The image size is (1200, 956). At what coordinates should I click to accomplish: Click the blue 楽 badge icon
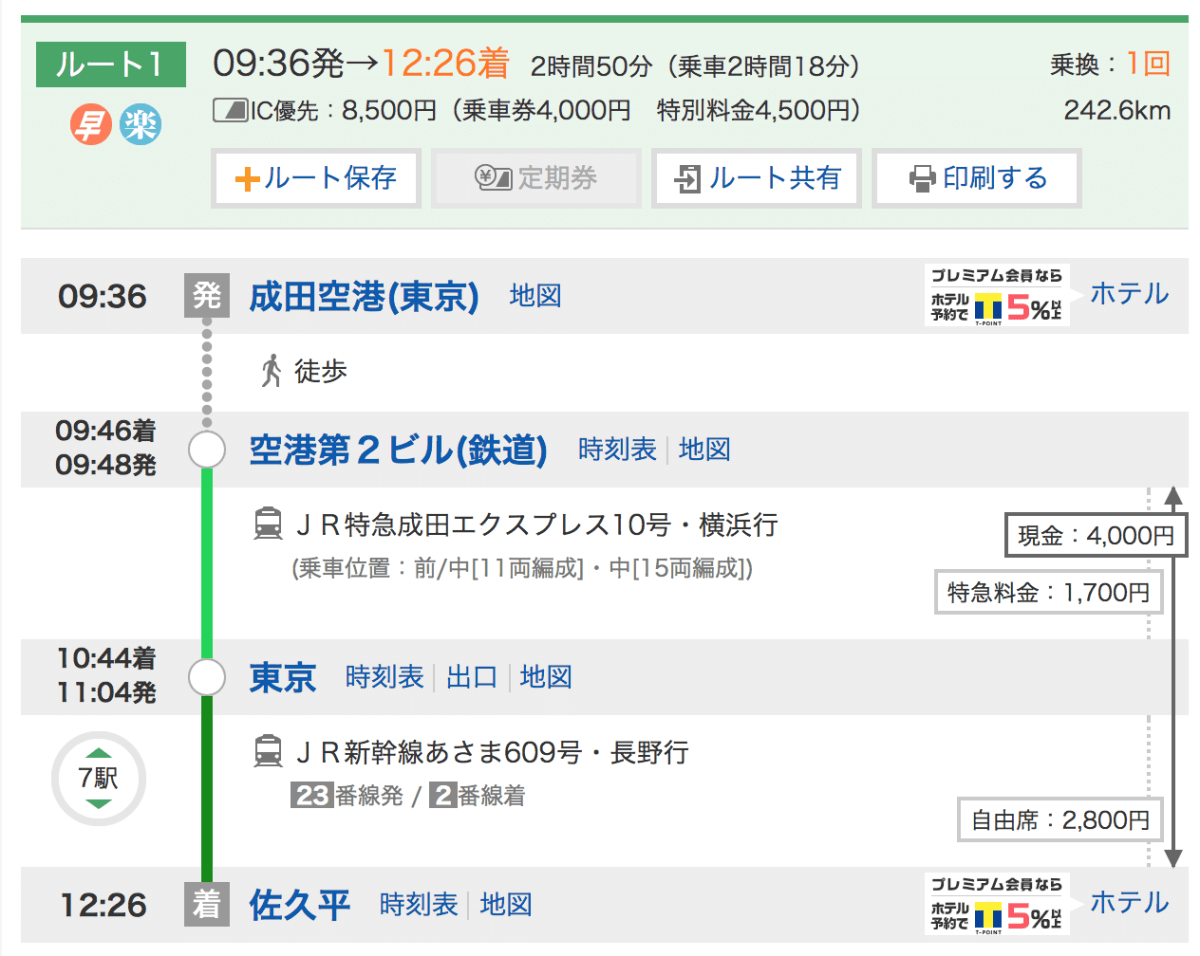tap(140, 125)
